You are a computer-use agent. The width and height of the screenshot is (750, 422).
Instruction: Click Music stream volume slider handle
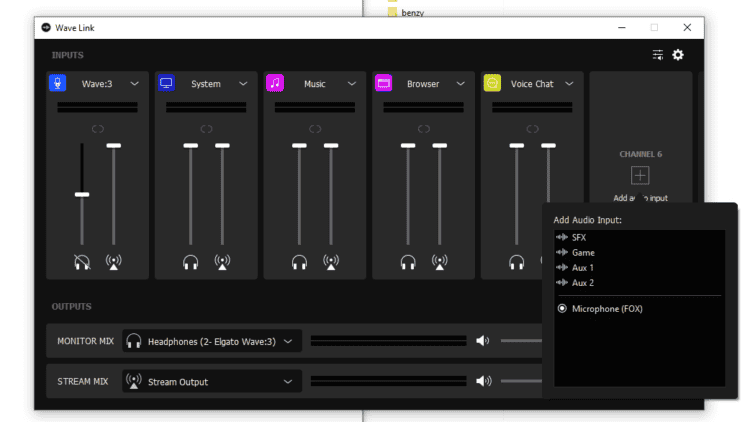(x=331, y=145)
